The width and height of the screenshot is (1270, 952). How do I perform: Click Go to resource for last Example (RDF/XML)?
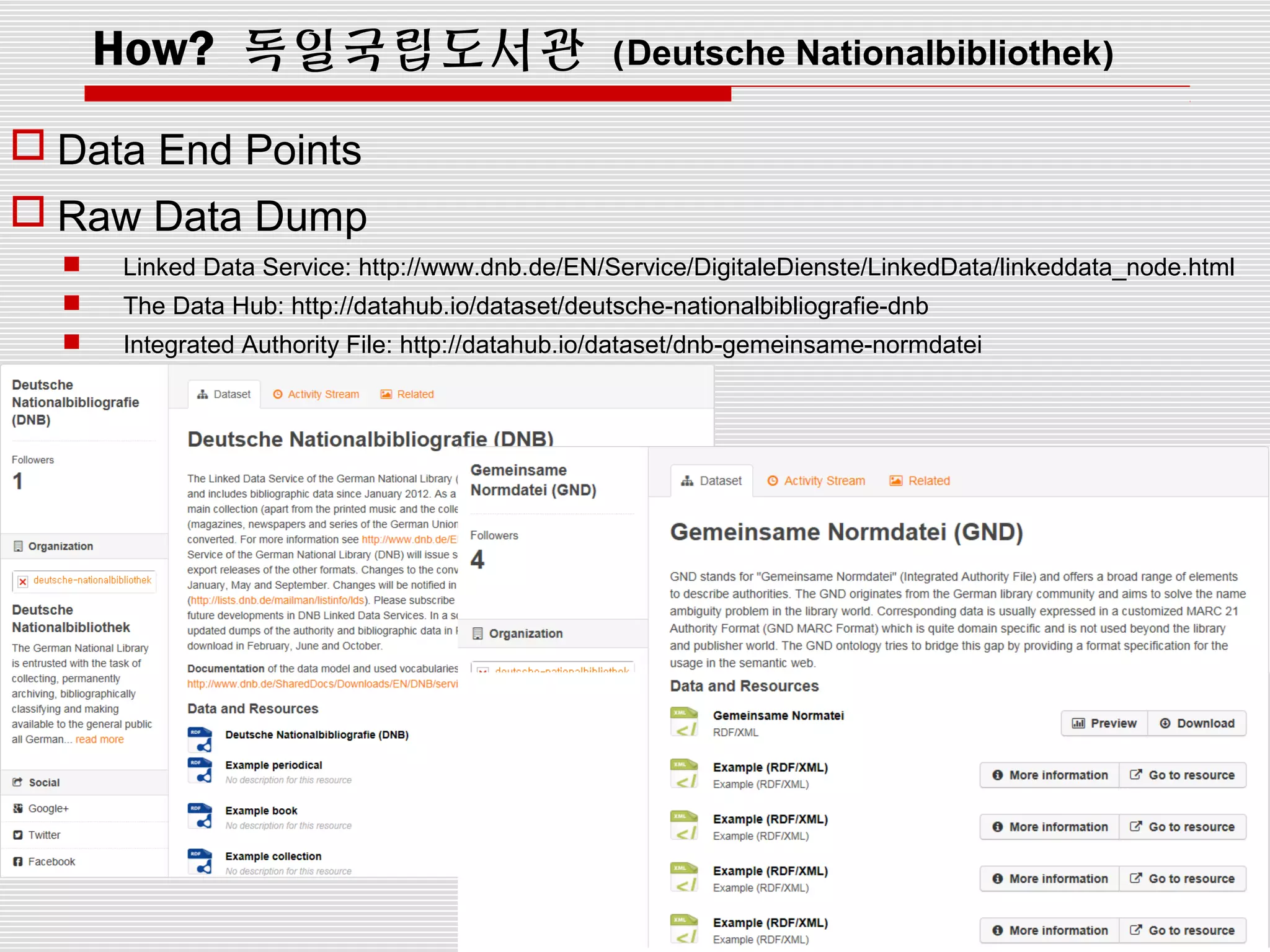click(x=1183, y=930)
